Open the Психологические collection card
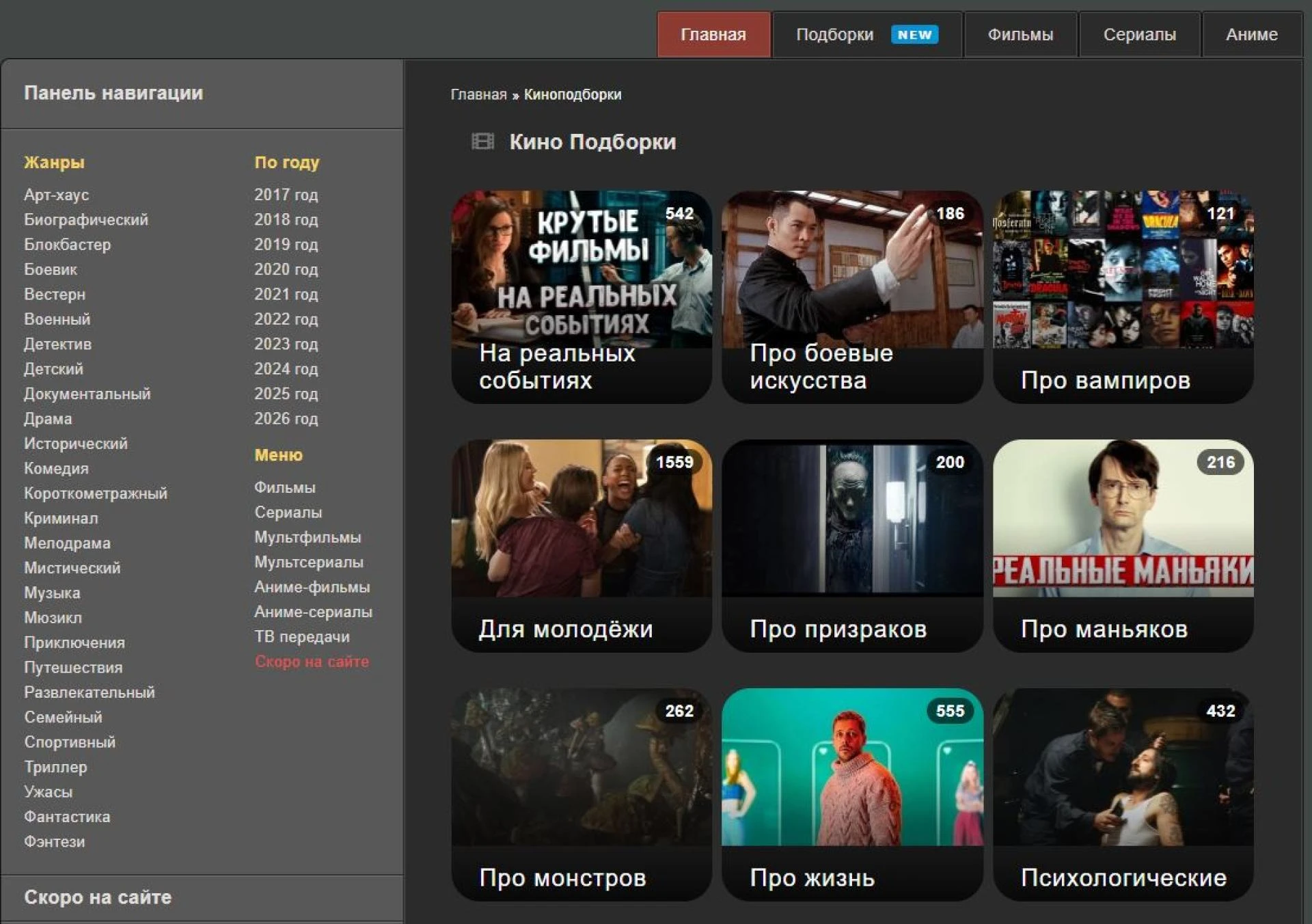This screenshot has width=1312, height=924. [1123, 794]
